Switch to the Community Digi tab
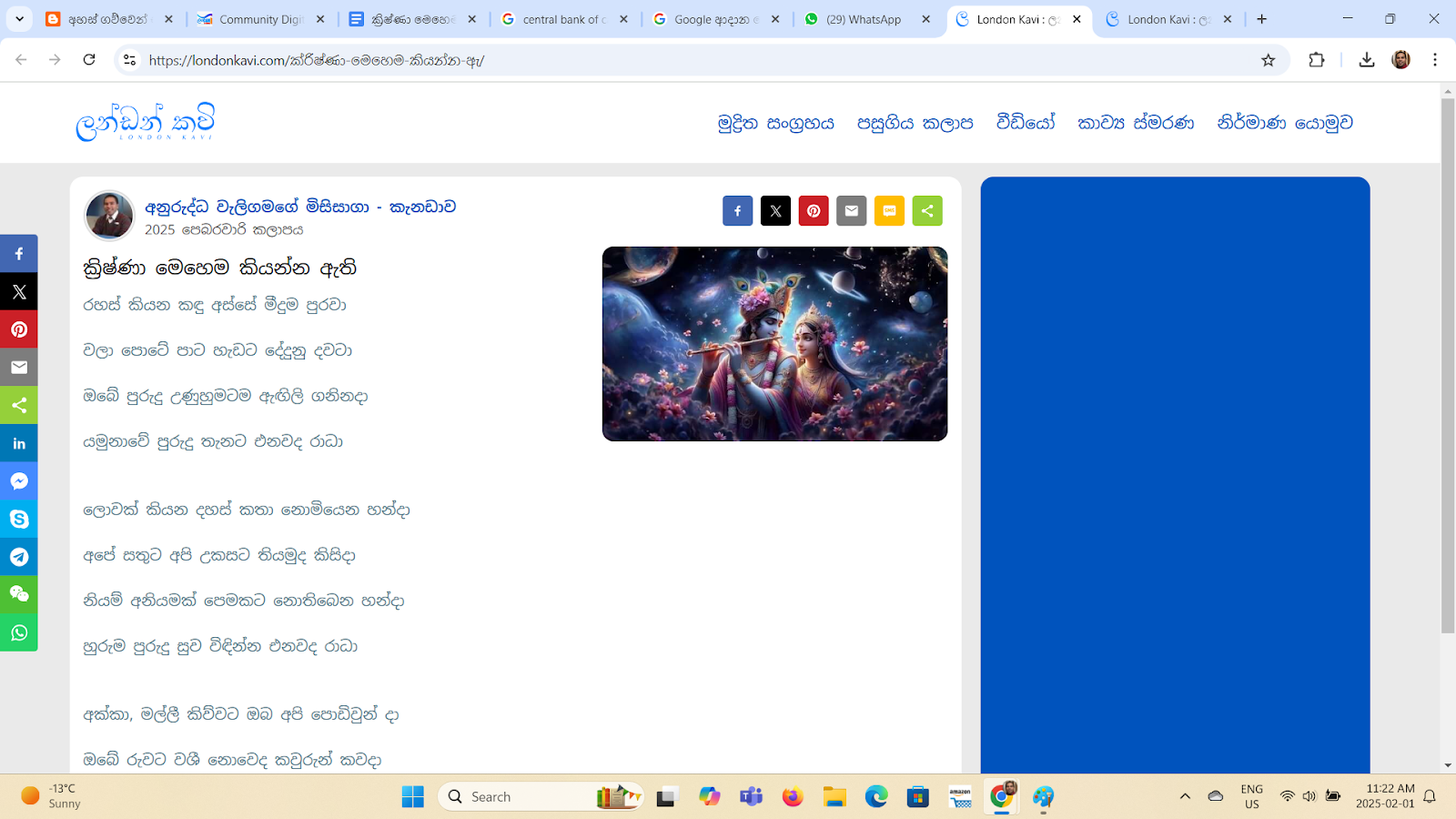 [262, 19]
